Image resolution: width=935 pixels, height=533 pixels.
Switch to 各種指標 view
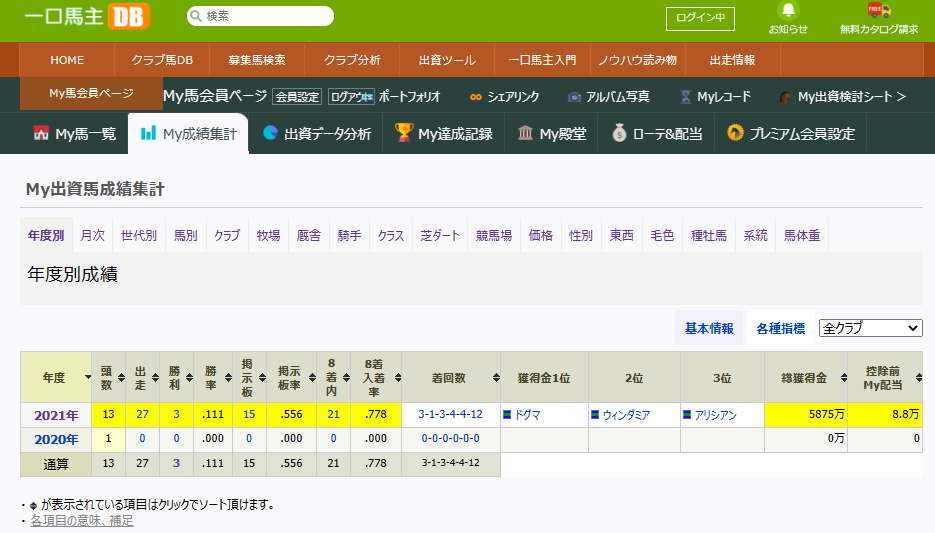tap(781, 328)
